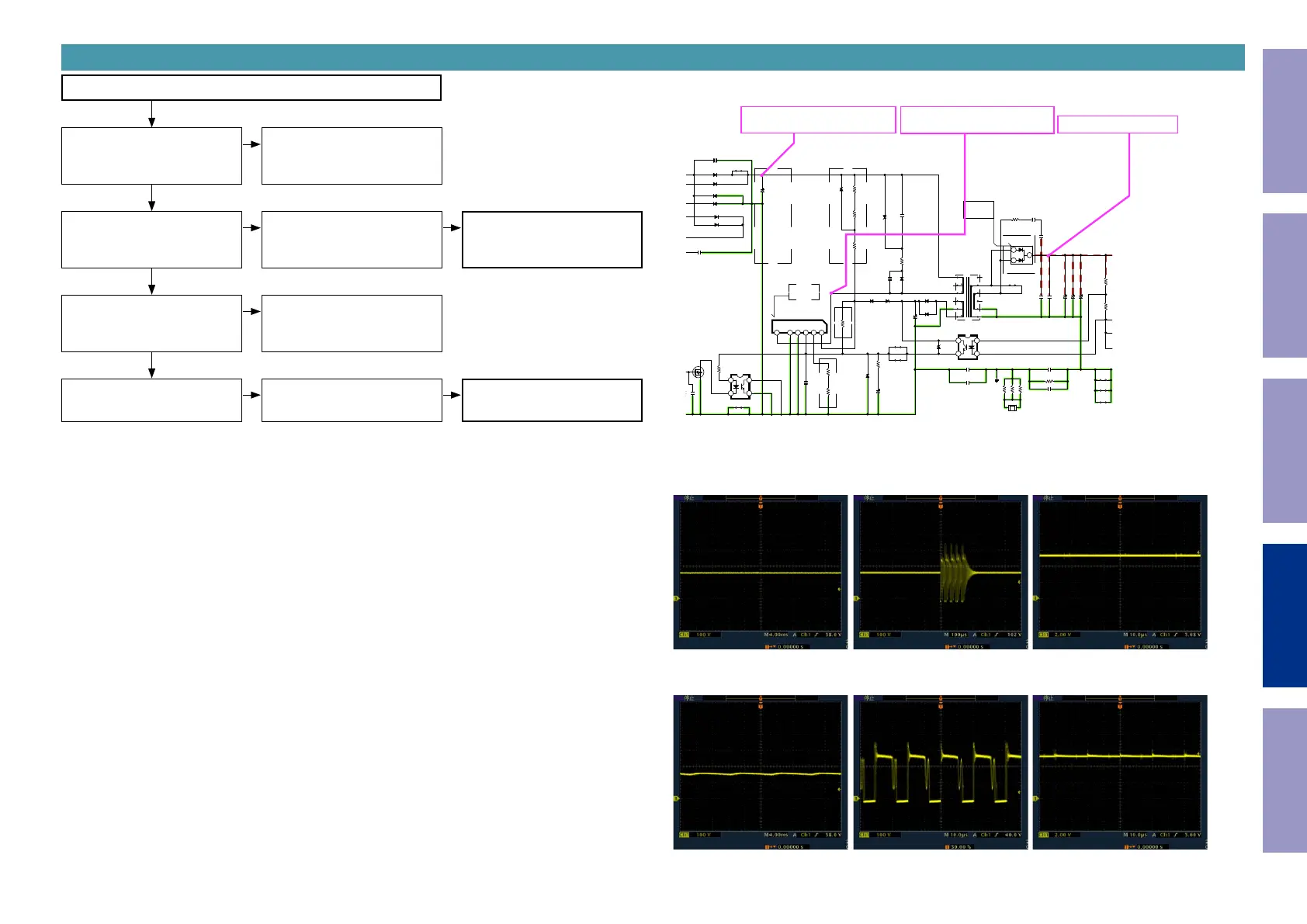This screenshot has height=924, width=1307.
Task: Click the "M 100µs" timebase readout
Action: point(956,635)
